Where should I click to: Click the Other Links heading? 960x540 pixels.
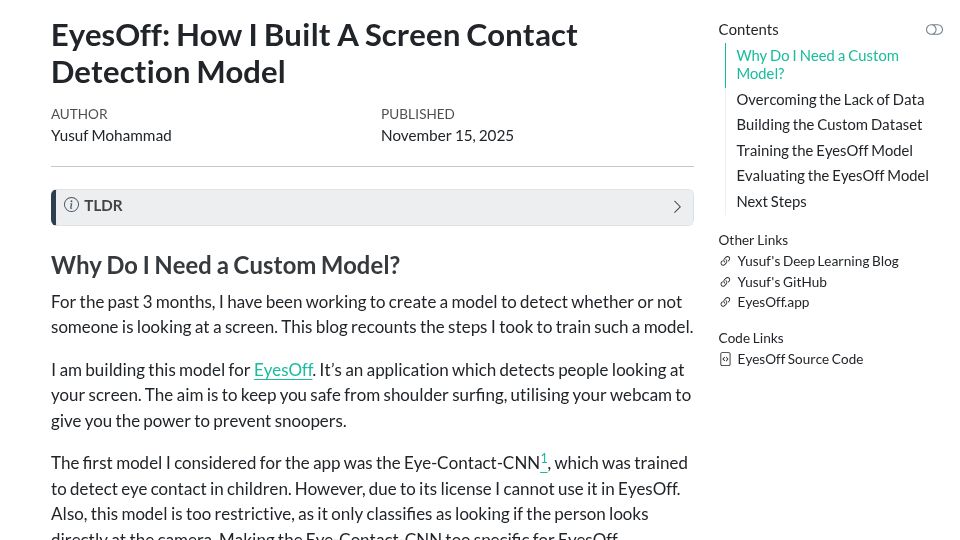753,240
